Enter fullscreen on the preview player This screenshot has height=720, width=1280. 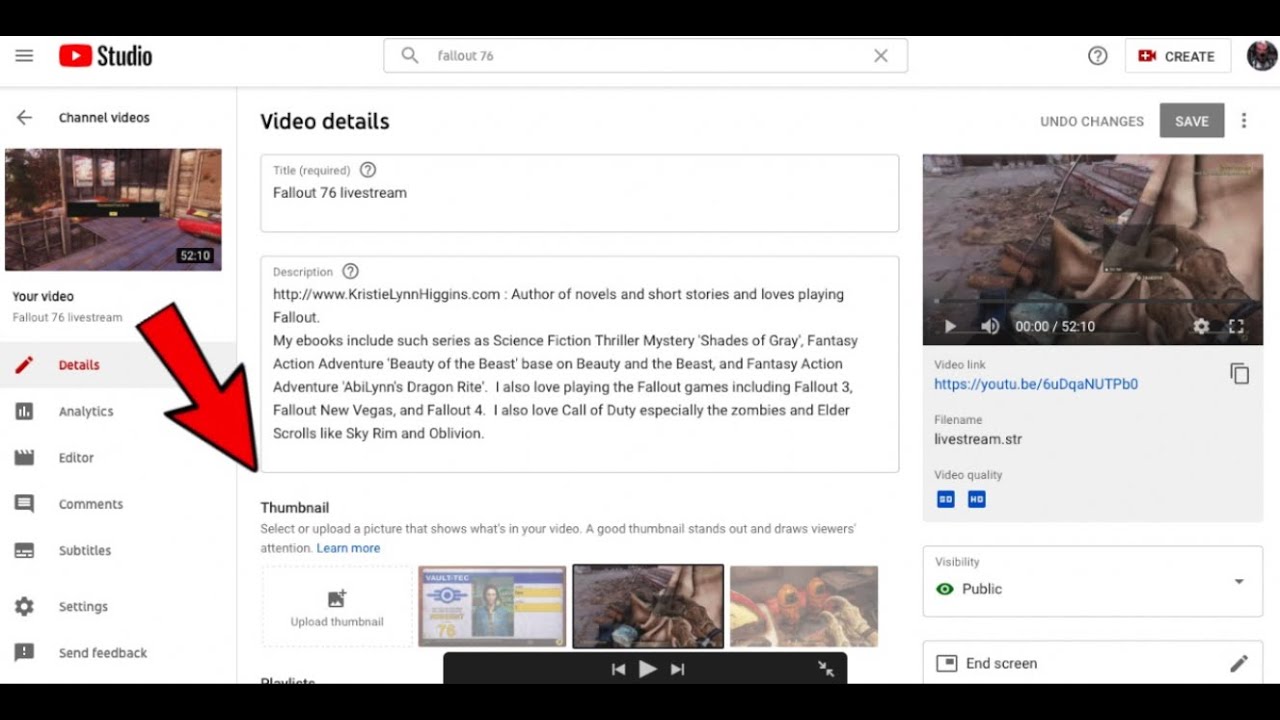[x=1236, y=326]
